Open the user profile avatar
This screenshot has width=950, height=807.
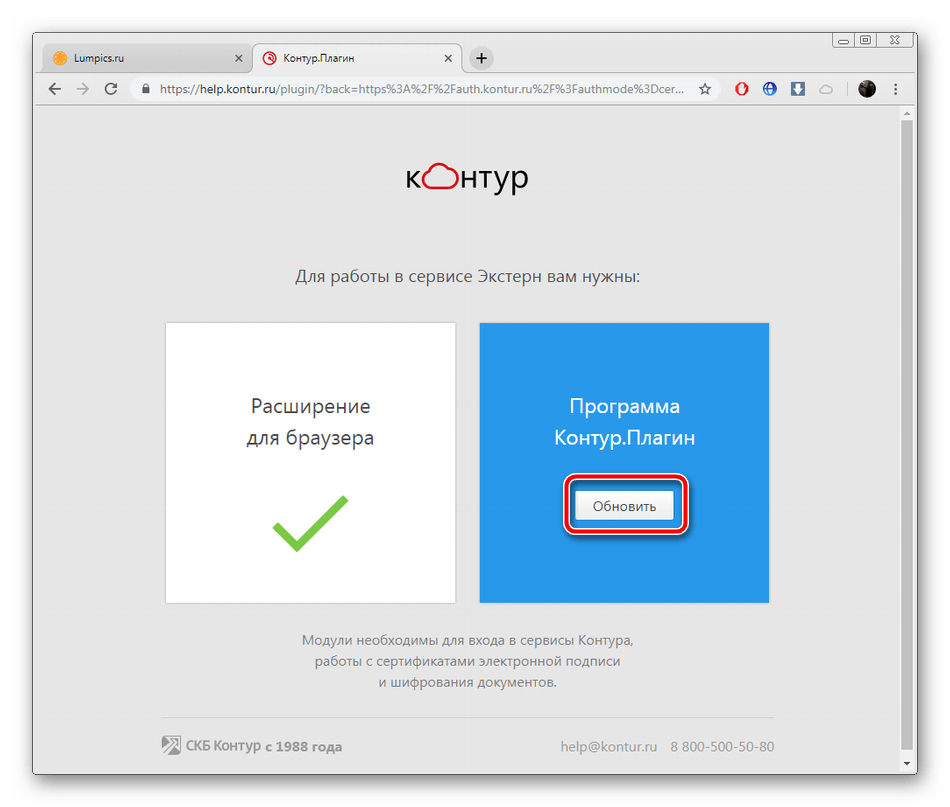(867, 89)
